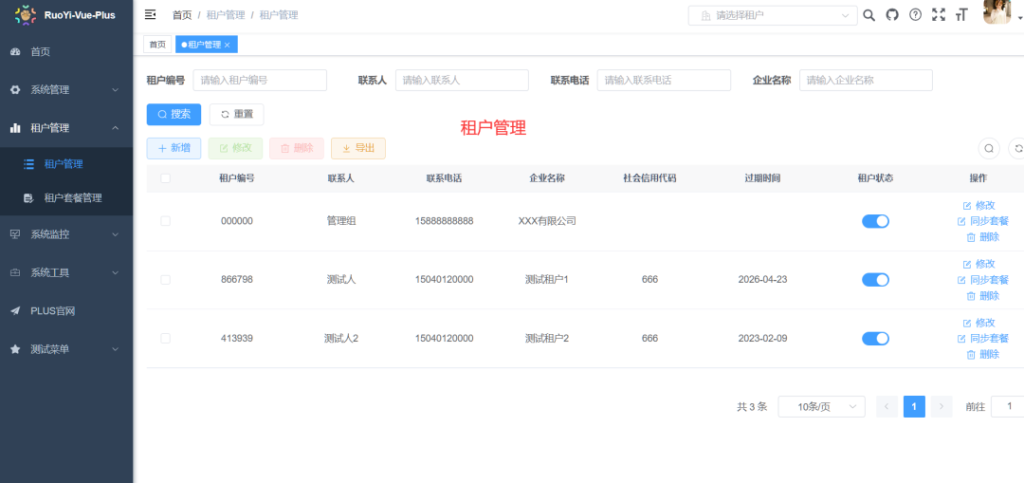The width and height of the screenshot is (1024, 483).
Task: Click the 新增 button
Action: [x=174, y=148]
